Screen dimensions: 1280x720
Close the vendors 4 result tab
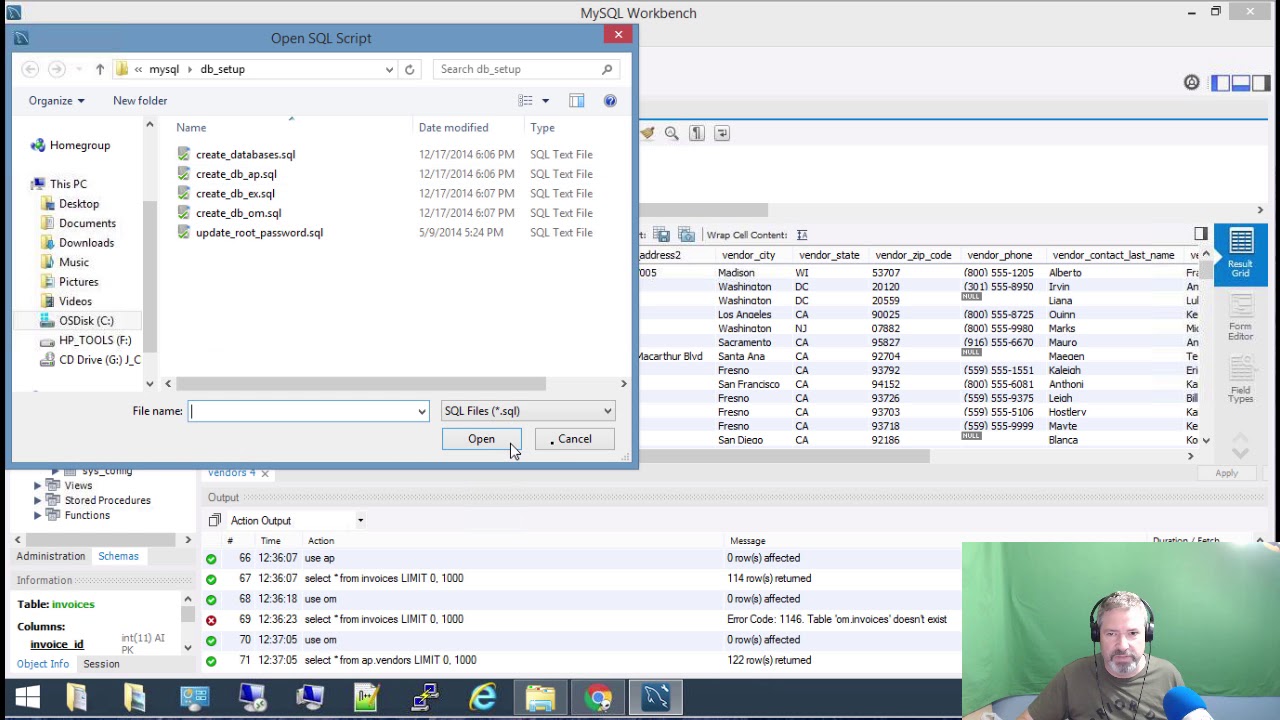(265, 473)
